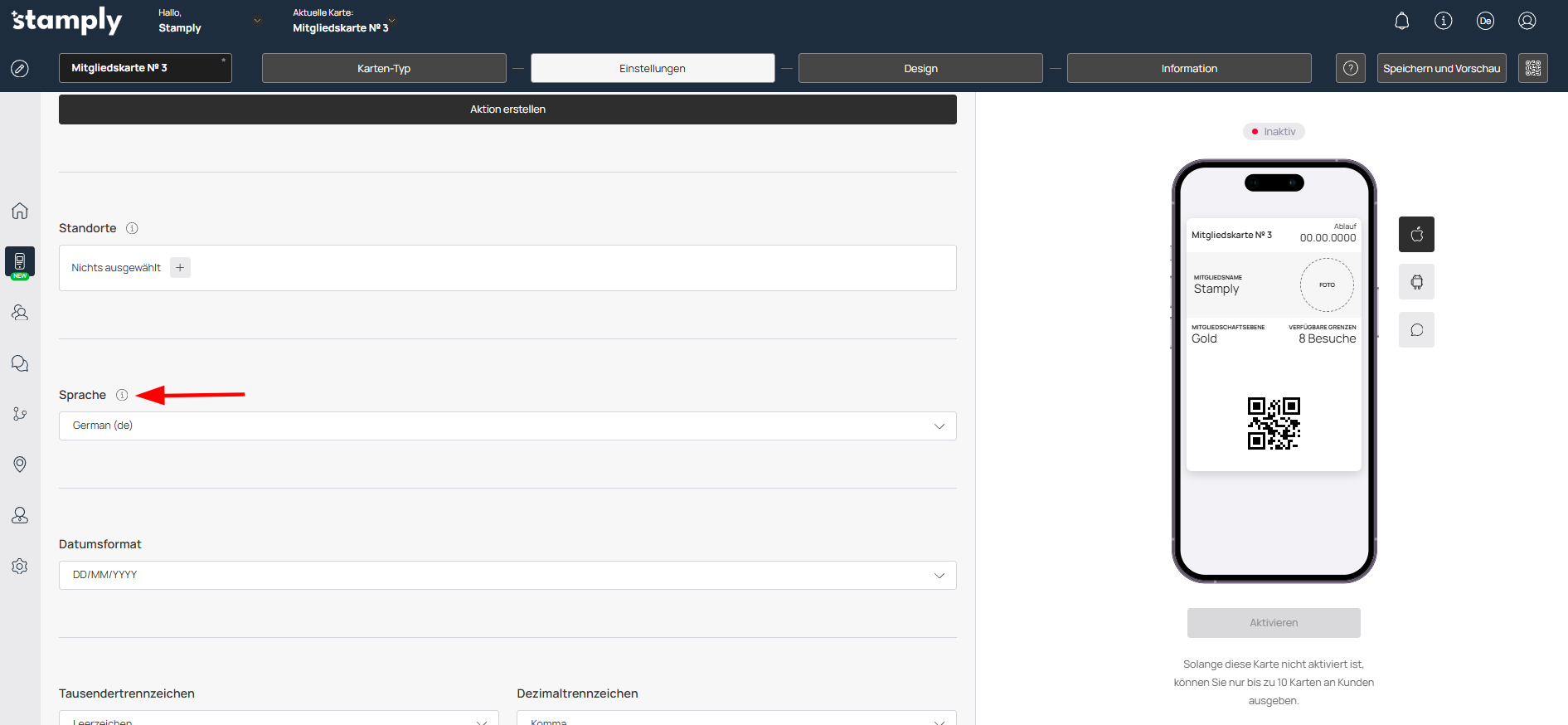Click the Mitgliedskarte № 3 name field
Viewport: 1568px width, 725px height.
tap(144, 68)
